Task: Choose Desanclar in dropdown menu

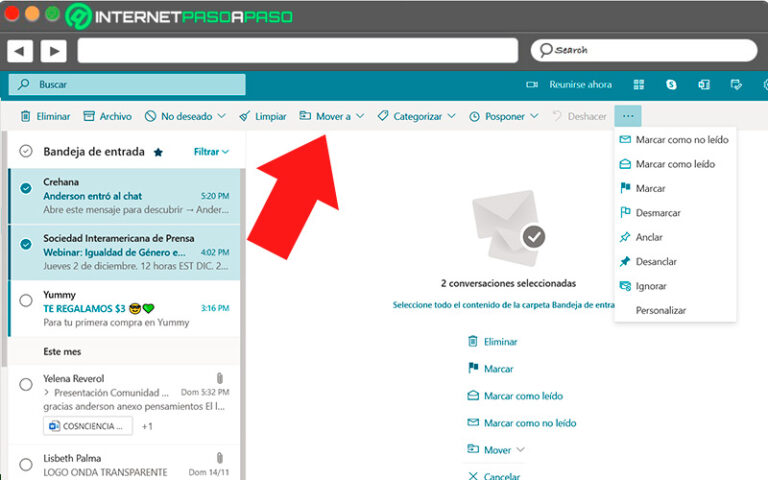Action: [x=675, y=262]
